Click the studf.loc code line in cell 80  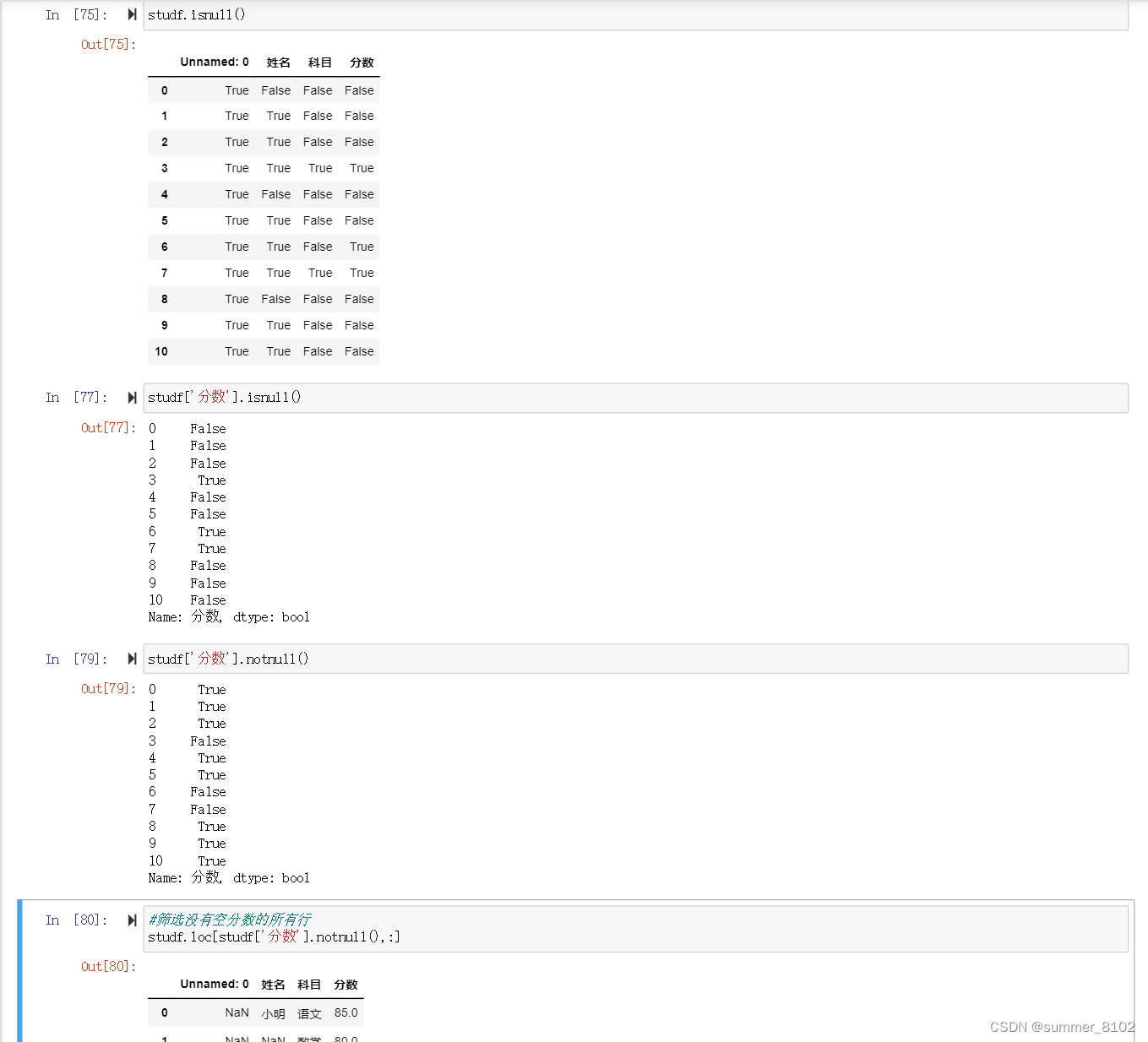click(274, 936)
